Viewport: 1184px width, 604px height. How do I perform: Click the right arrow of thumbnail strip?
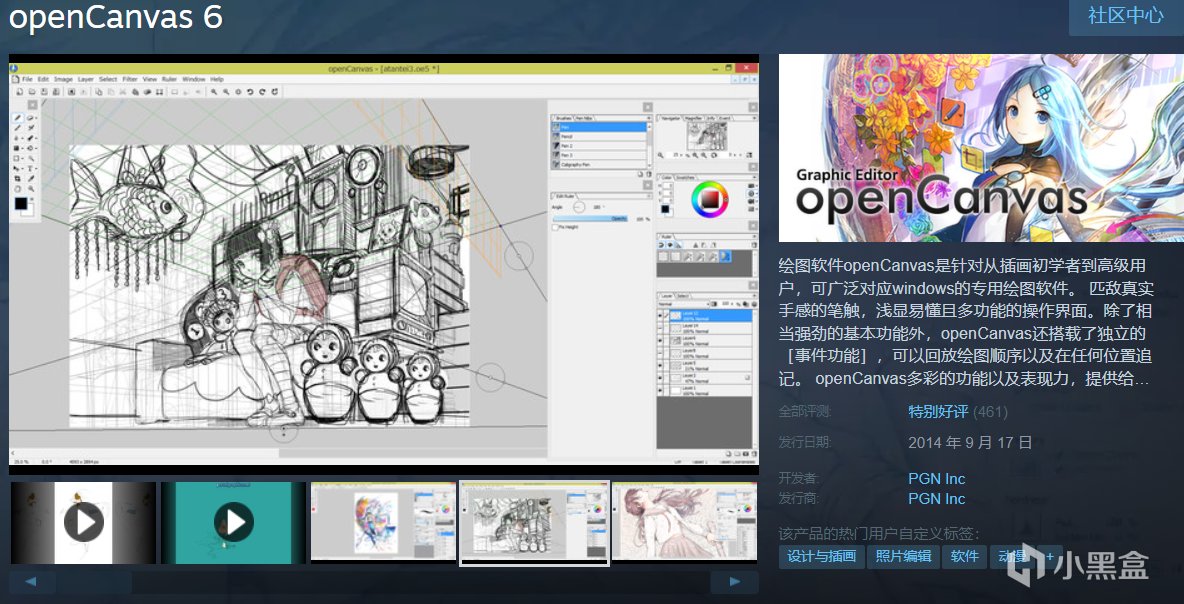coord(735,581)
